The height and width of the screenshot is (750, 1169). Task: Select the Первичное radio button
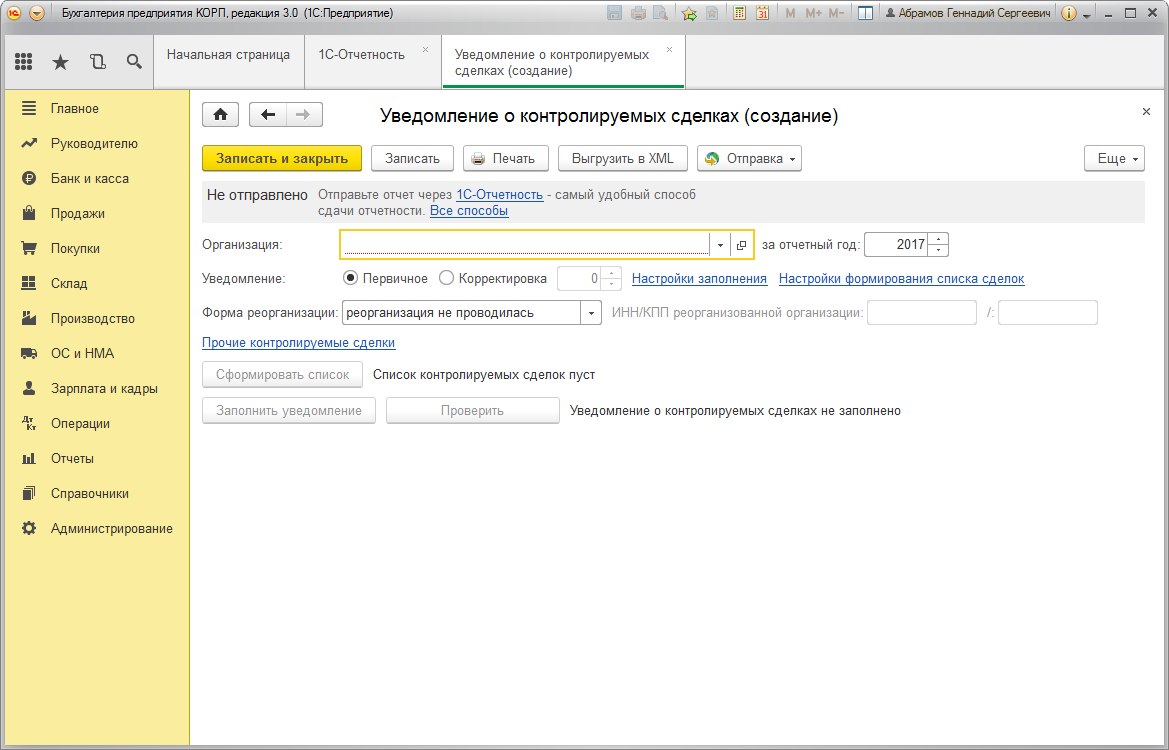350,278
